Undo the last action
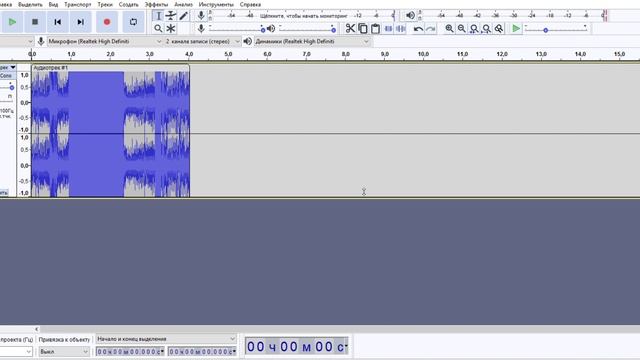640x360 pixels. point(418,29)
